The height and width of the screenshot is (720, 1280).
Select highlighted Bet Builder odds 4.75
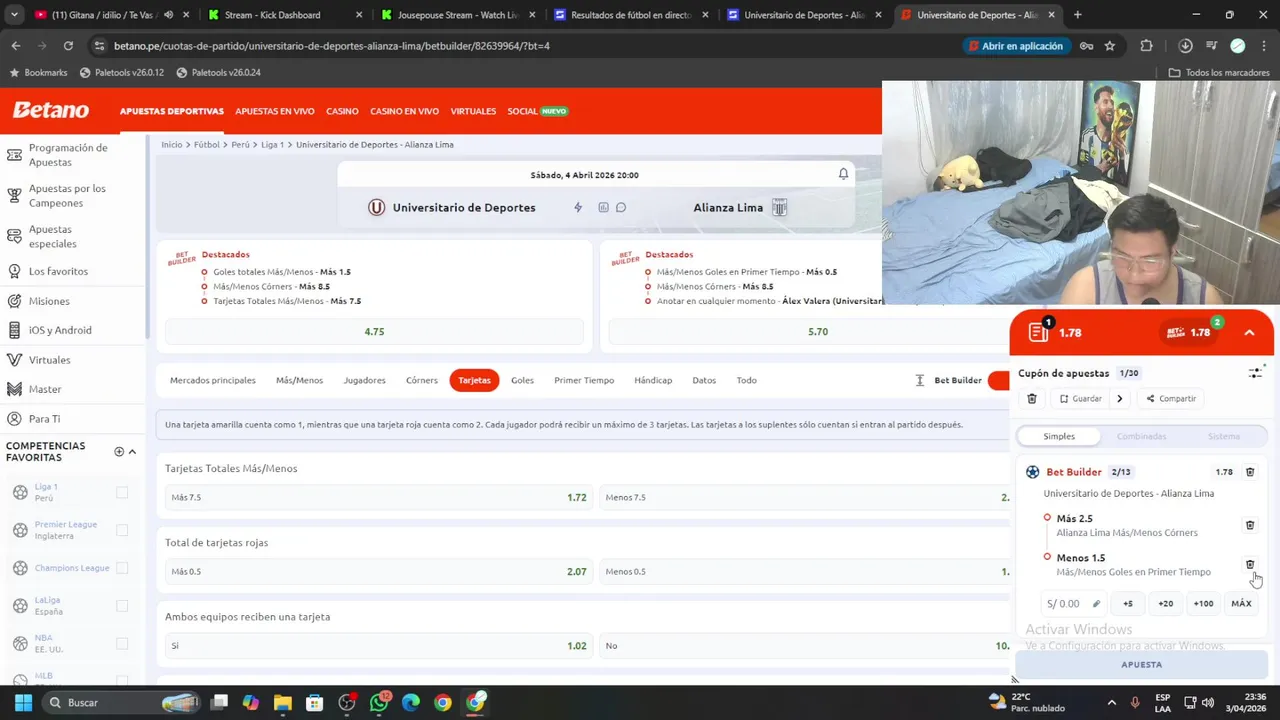pos(374,331)
